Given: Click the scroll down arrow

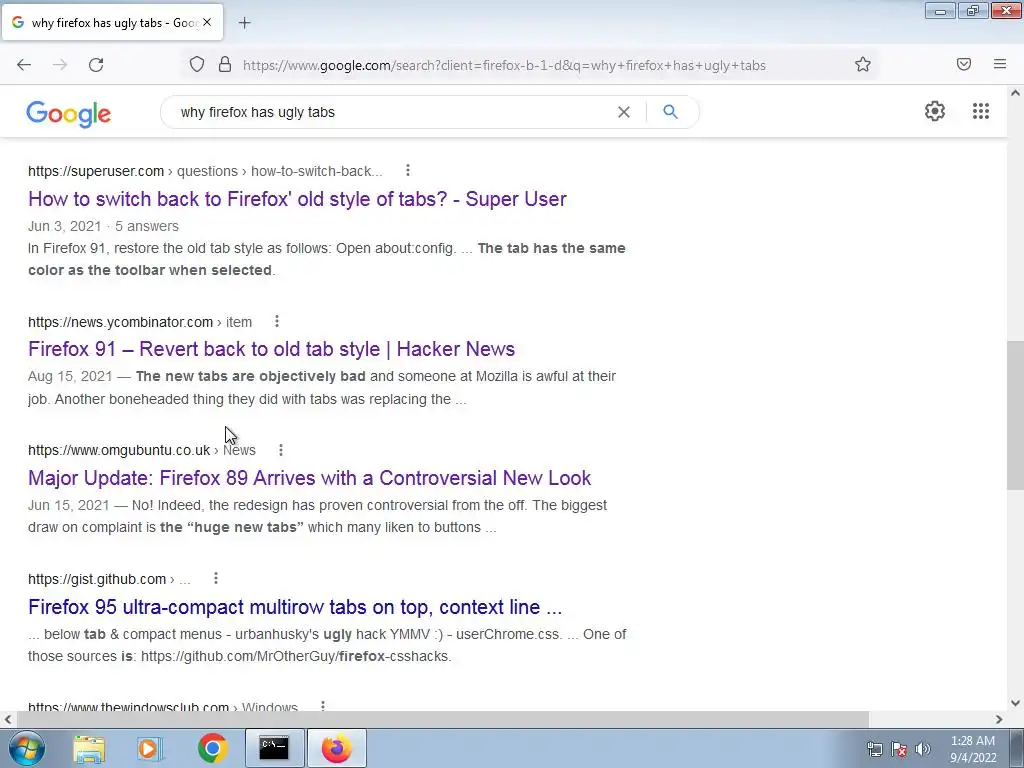Looking at the screenshot, I should [x=1015, y=703].
